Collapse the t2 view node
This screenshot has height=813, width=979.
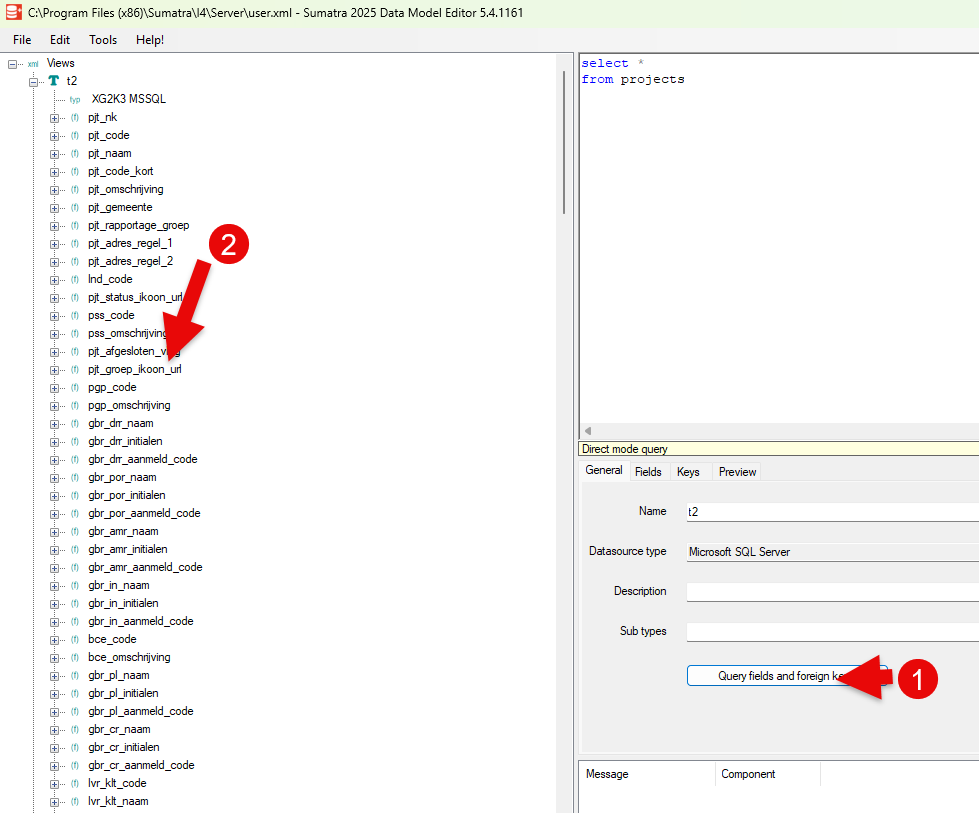pos(33,82)
